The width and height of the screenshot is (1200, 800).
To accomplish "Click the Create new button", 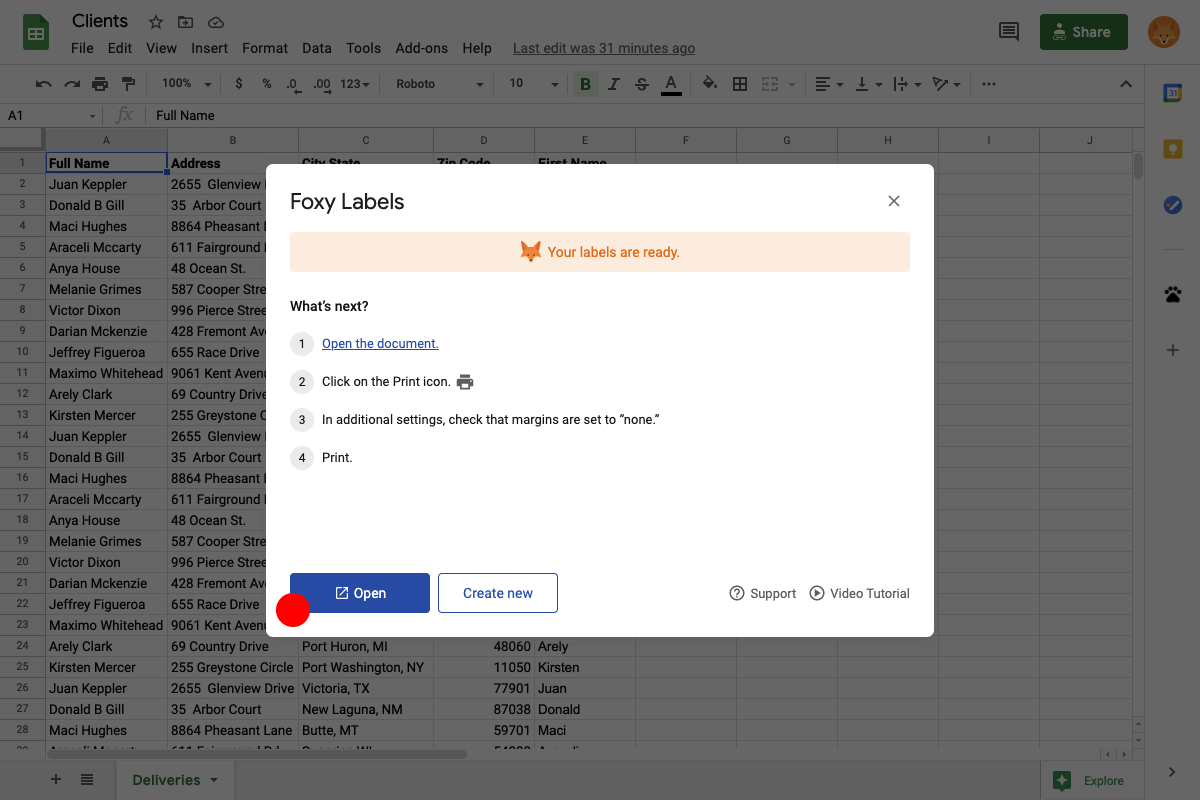I will pos(498,593).
